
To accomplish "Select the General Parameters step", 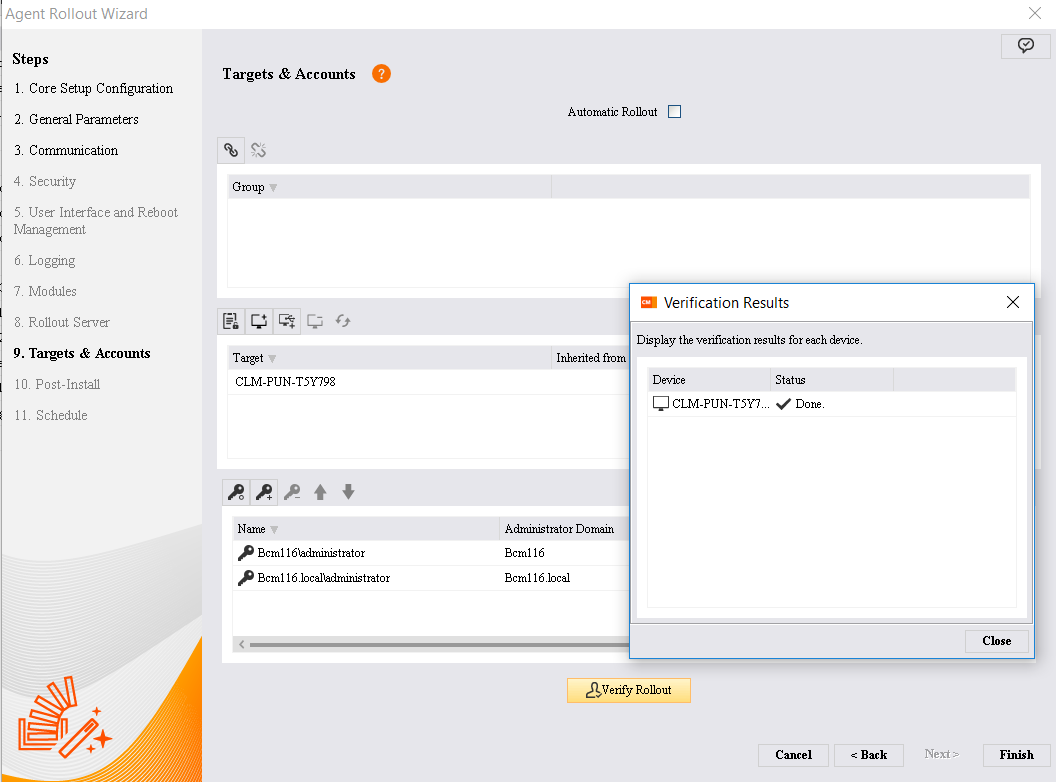I will click(x=83, y=119).
